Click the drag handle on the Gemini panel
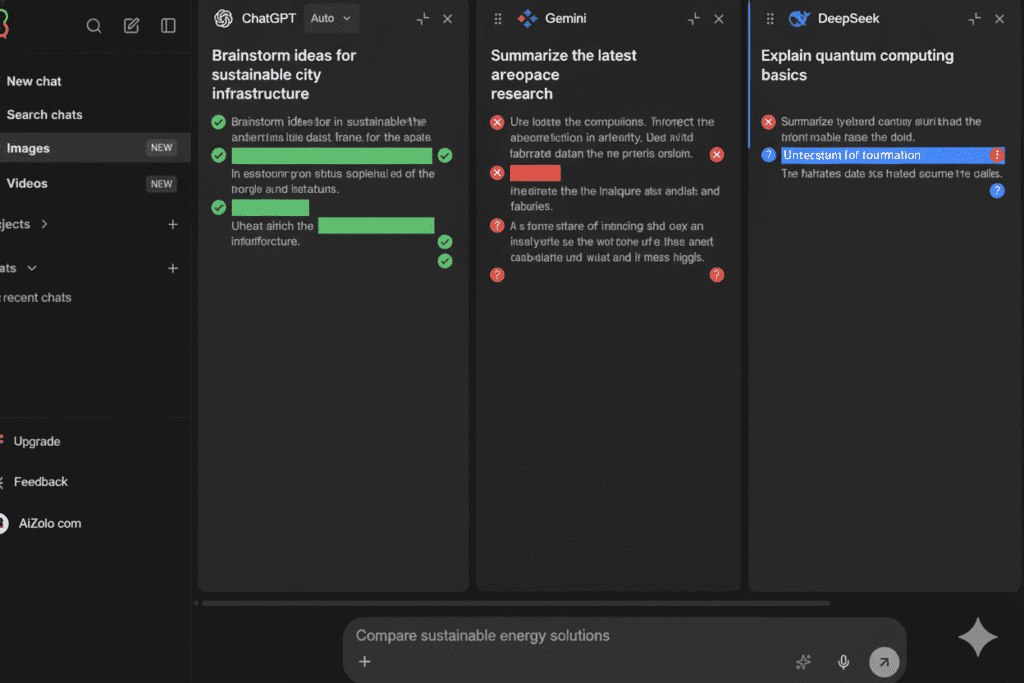Viewport: 1024px width, 683px height. [498, 19]
